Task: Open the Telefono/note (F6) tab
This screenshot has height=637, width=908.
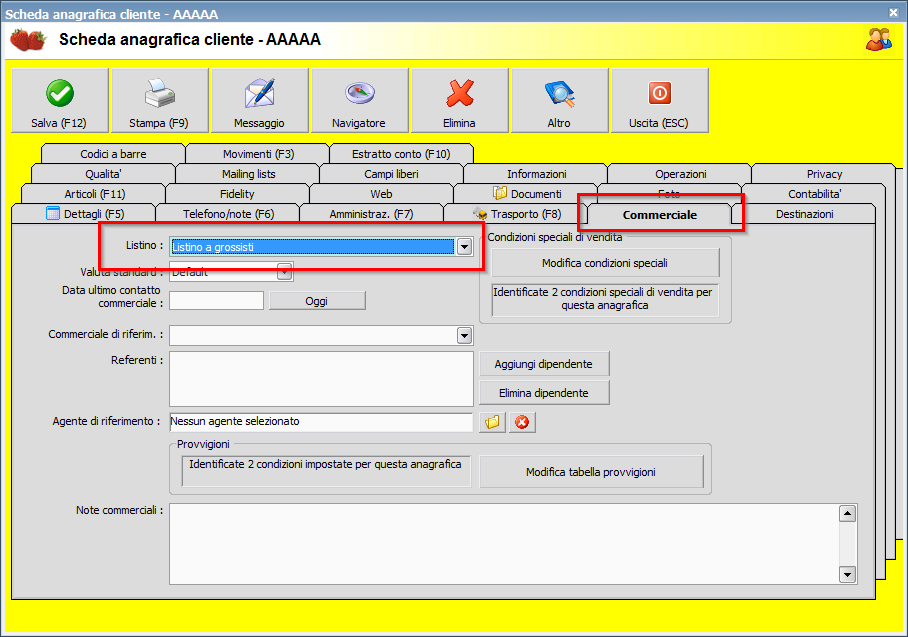Action: click(x=228, y=214)
